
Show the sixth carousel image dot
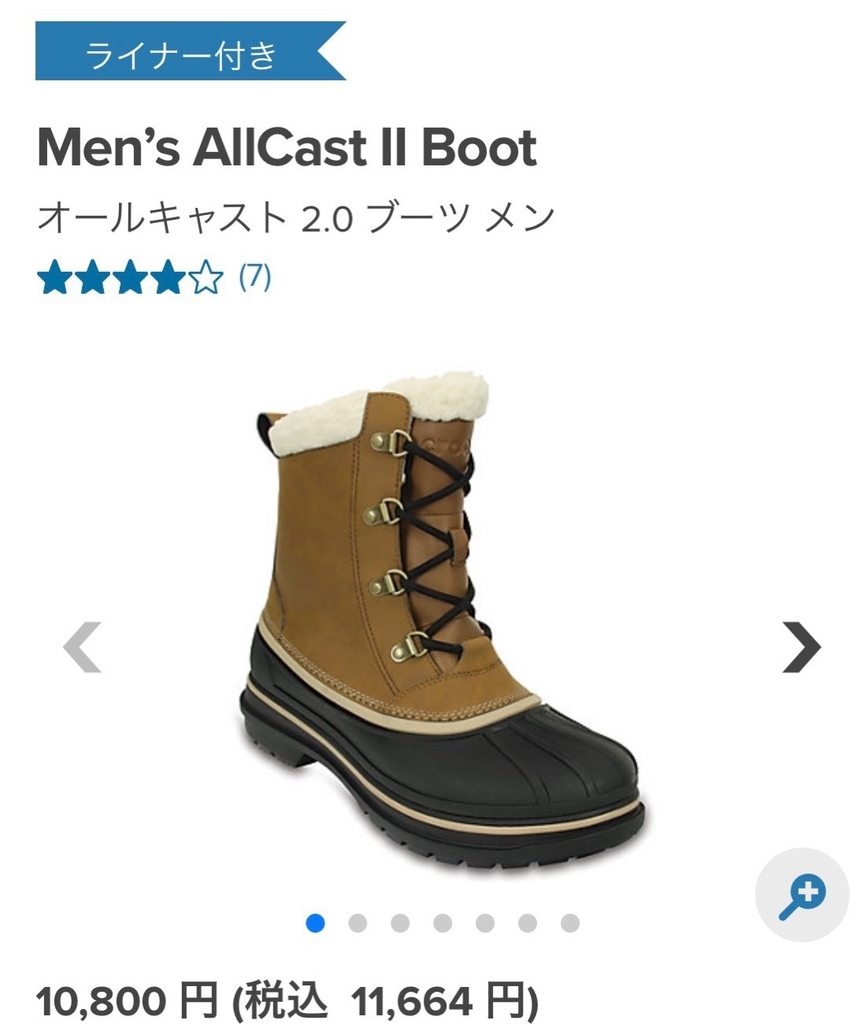click(528, 923)
